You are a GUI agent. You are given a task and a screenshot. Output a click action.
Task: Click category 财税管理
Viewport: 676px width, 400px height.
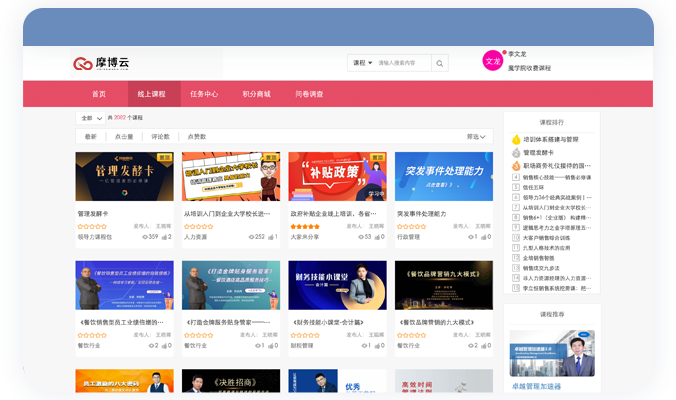(302, 346)
